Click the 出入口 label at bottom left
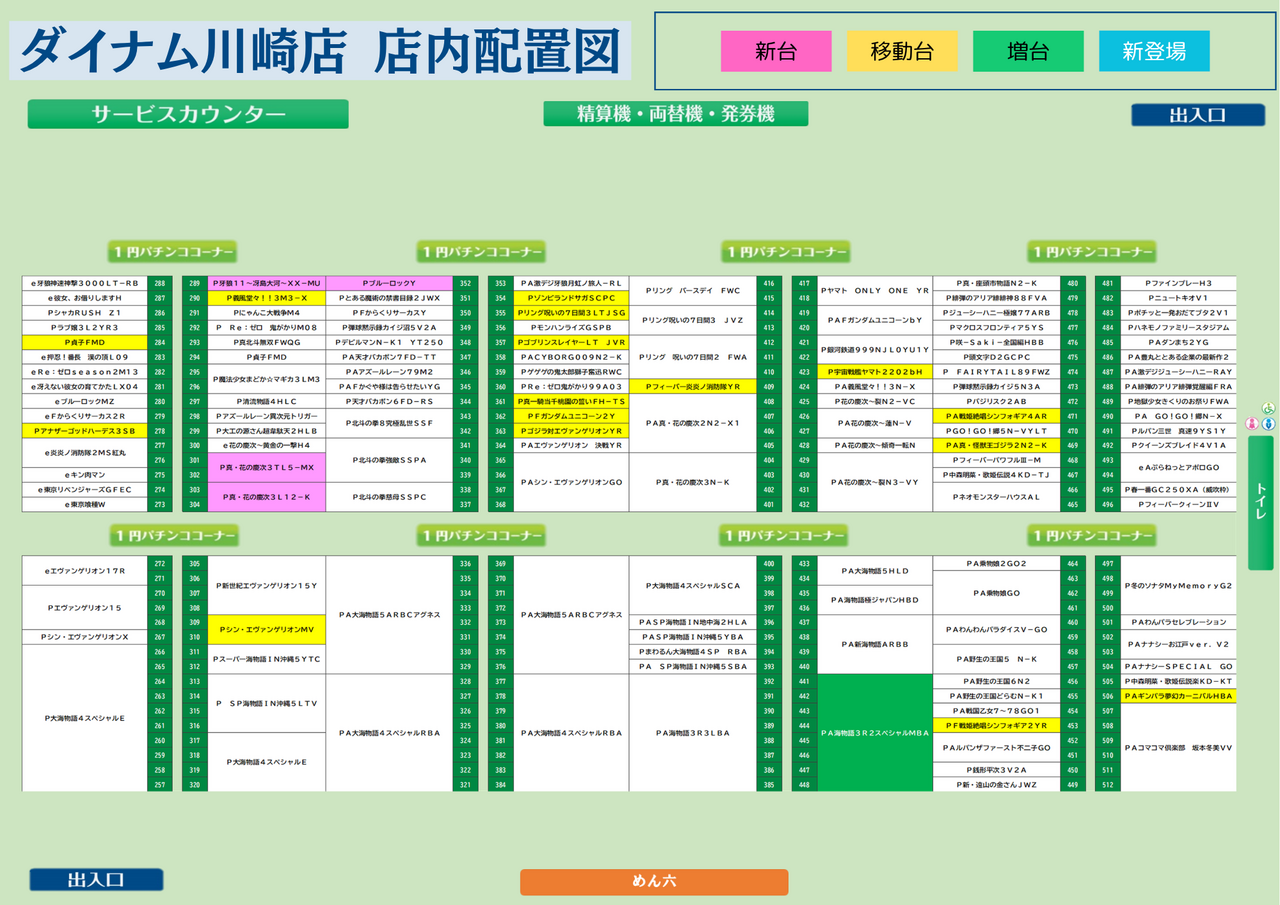1280x905 pixels. [x=96, y=880]
